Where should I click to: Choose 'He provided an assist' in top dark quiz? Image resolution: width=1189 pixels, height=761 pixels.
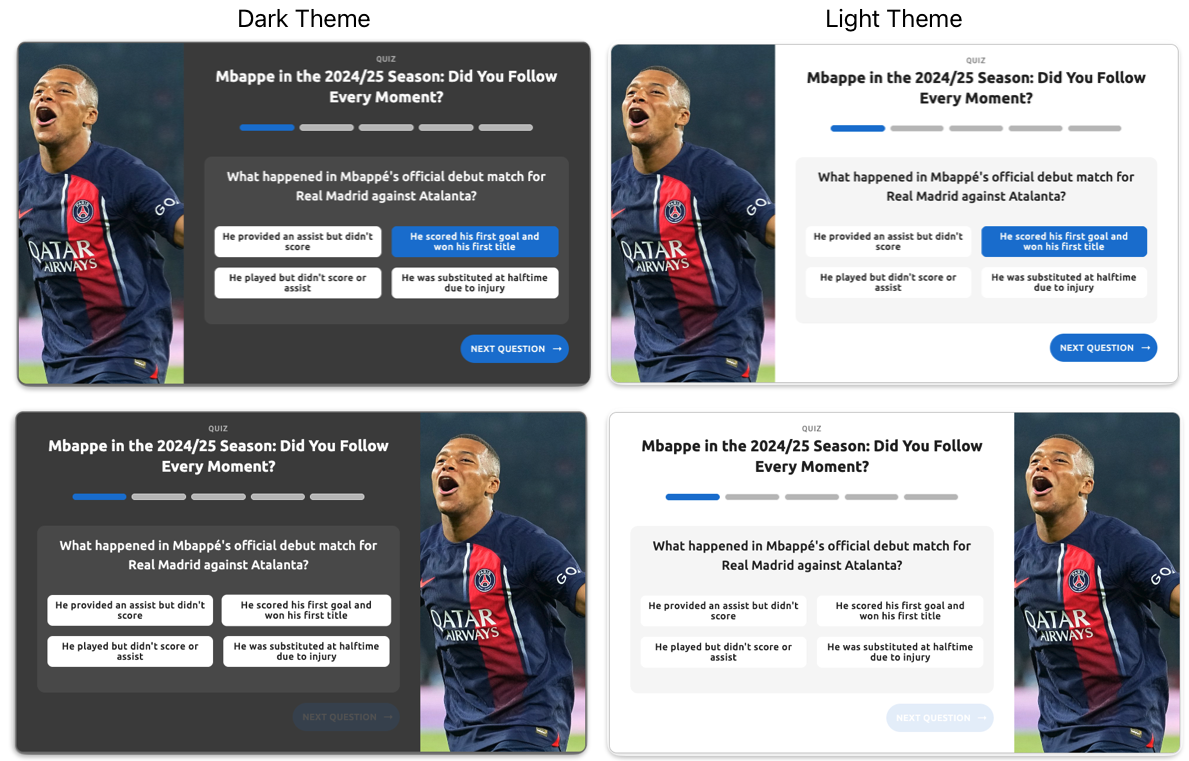click(x=297, y=242)
